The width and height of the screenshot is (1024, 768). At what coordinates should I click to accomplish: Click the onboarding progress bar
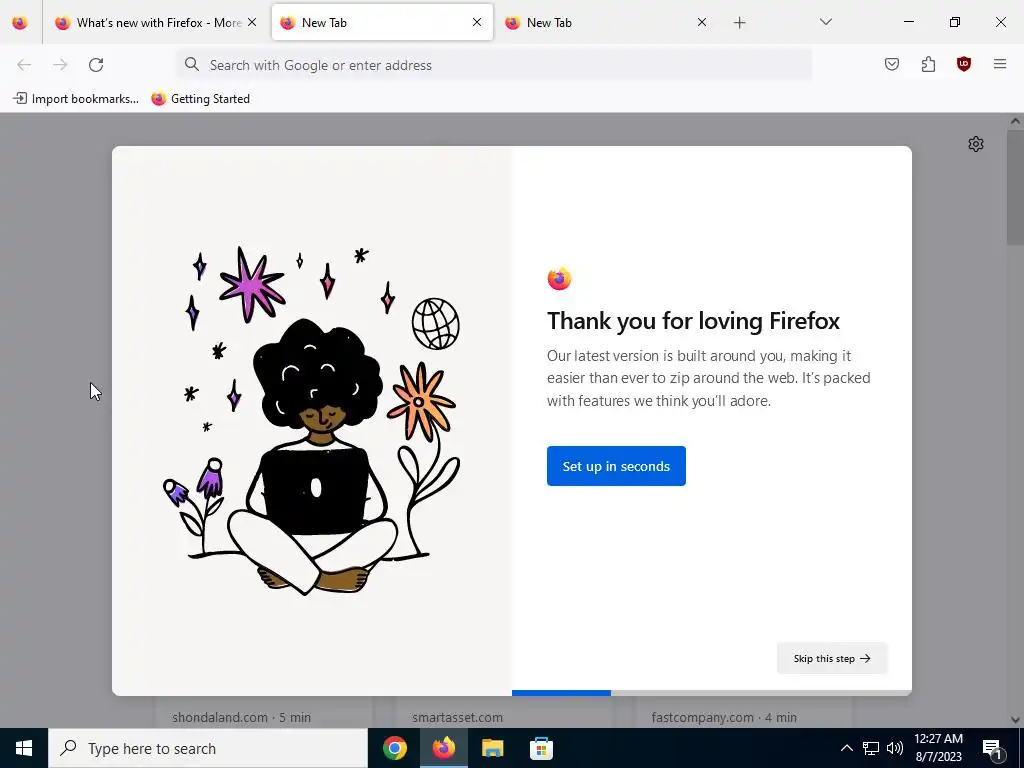(x=711, y=693)
